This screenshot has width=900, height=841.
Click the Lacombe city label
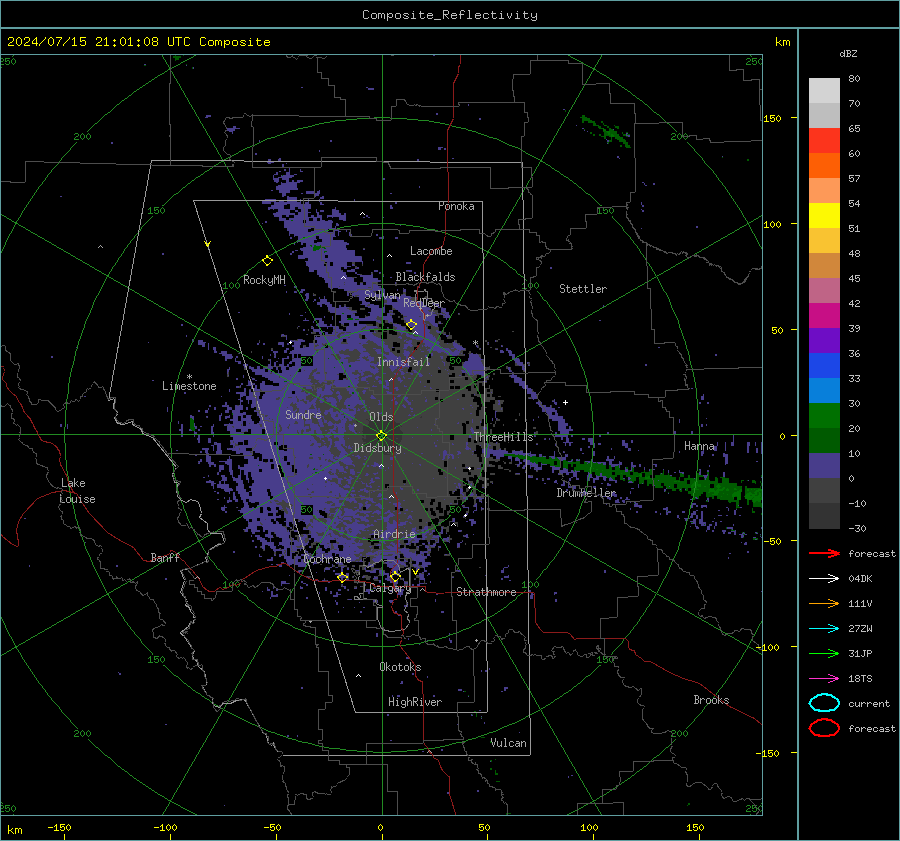[431, 251]
